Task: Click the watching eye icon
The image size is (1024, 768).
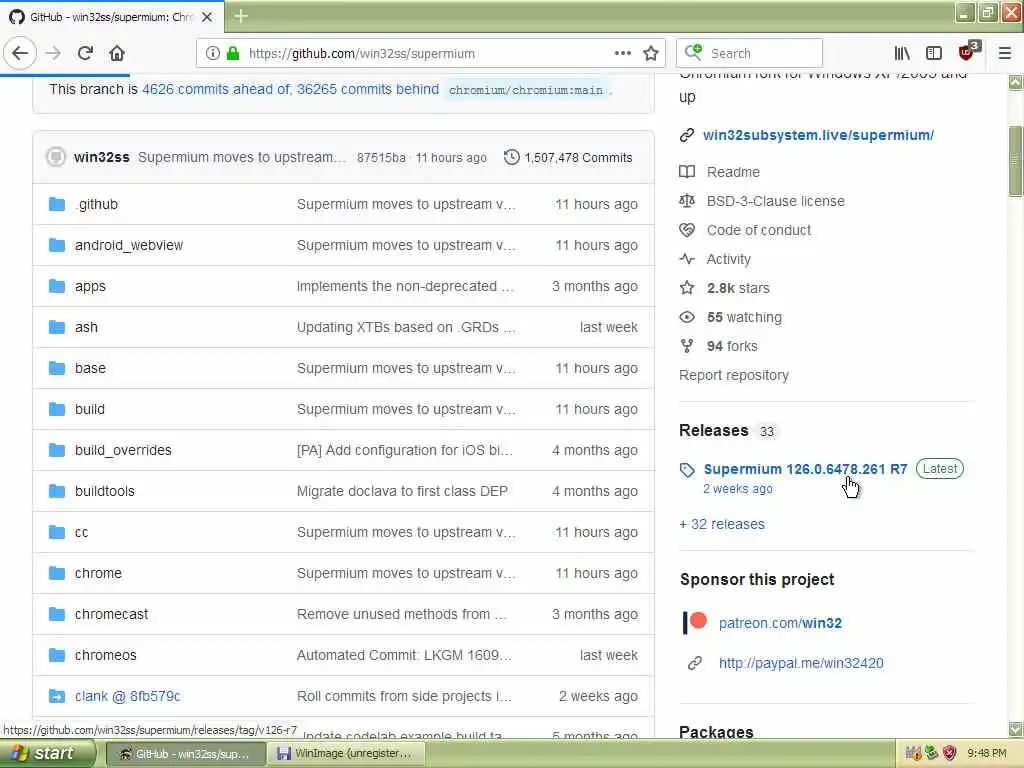Action: coord(687,317)
